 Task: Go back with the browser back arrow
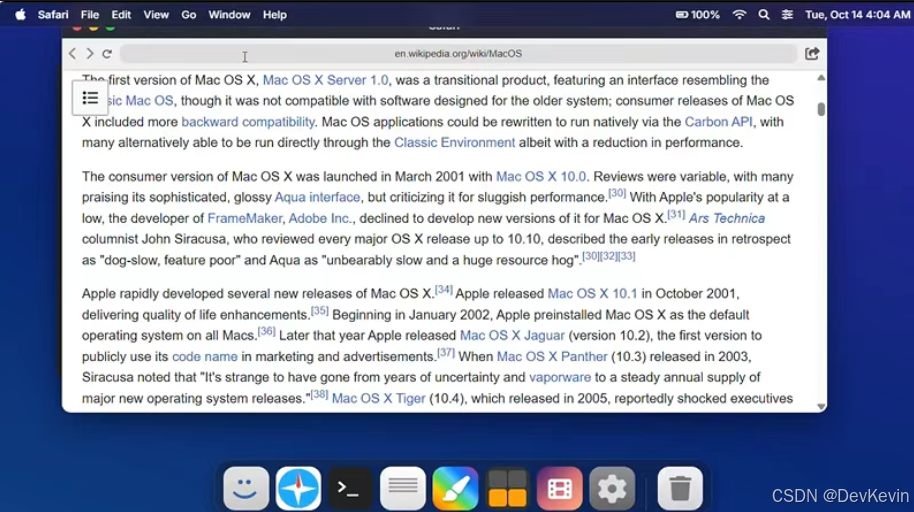(72, 54)
